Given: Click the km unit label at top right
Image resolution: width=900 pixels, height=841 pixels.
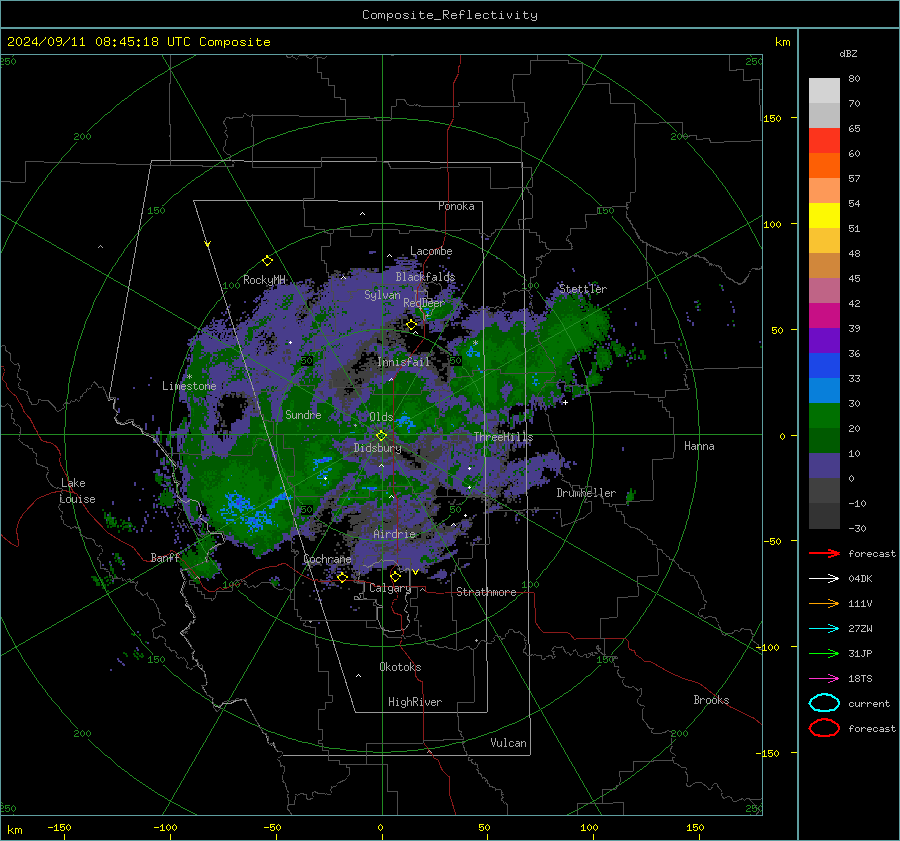Looking at the screenshot, I should 782,42.
